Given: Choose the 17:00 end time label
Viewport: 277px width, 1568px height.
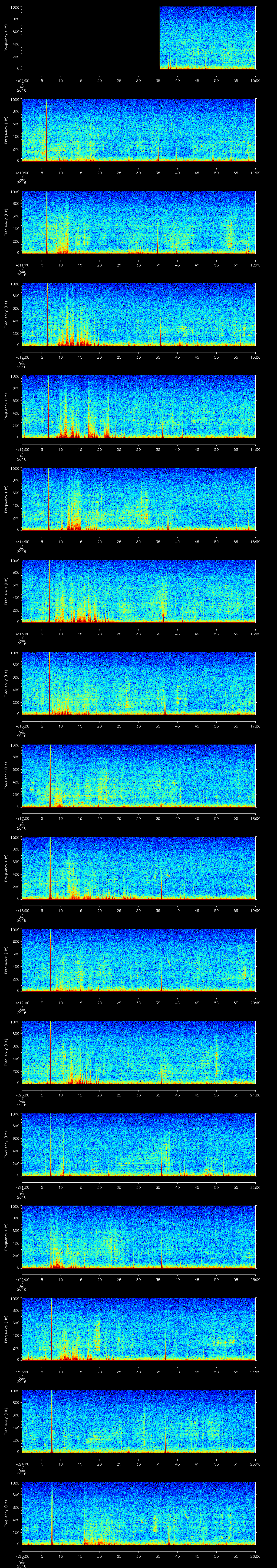Looking at the screenshot, I should point(255,726).
